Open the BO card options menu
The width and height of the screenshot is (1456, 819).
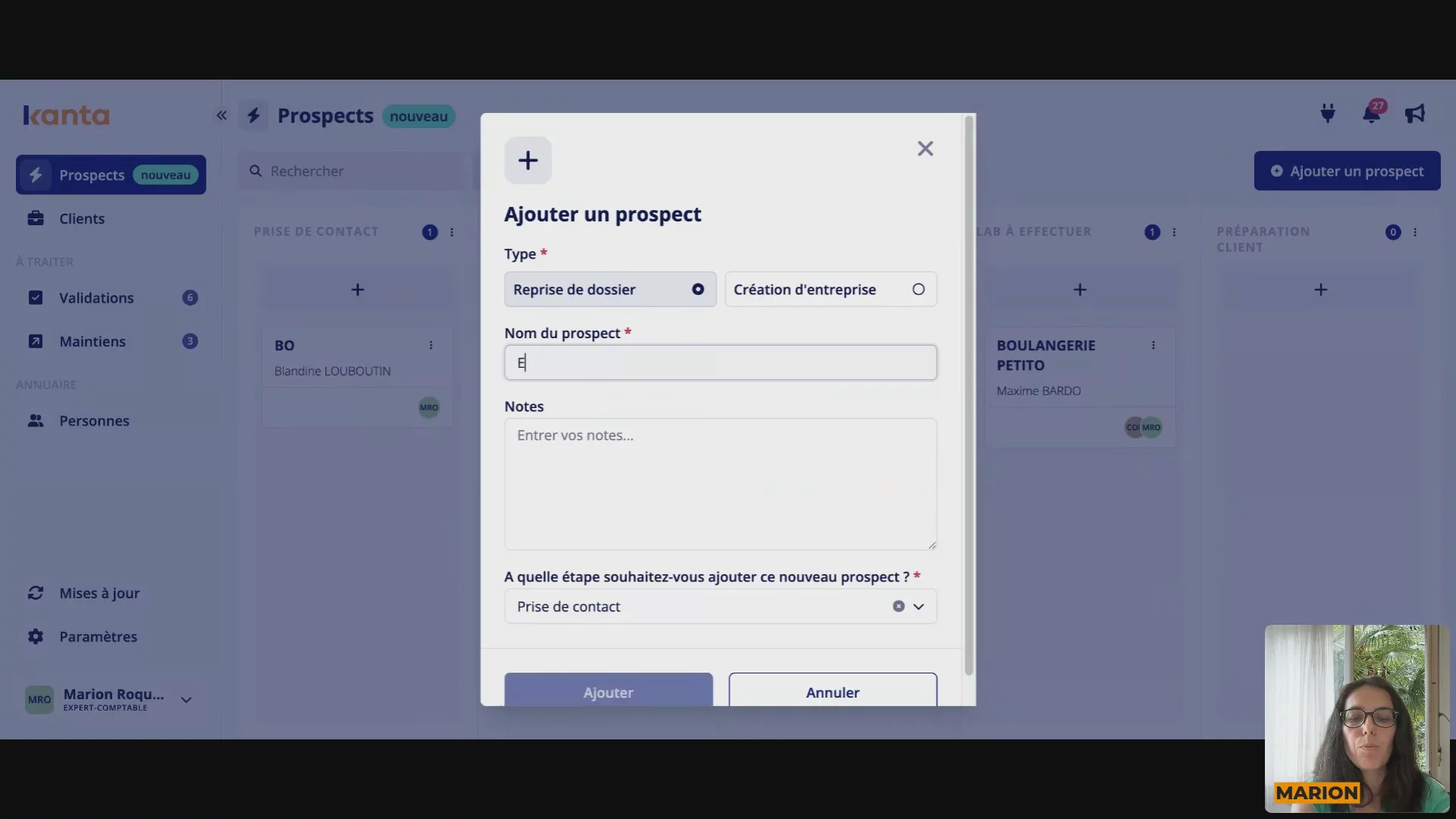pyautogui.click(x=431, y=345)
